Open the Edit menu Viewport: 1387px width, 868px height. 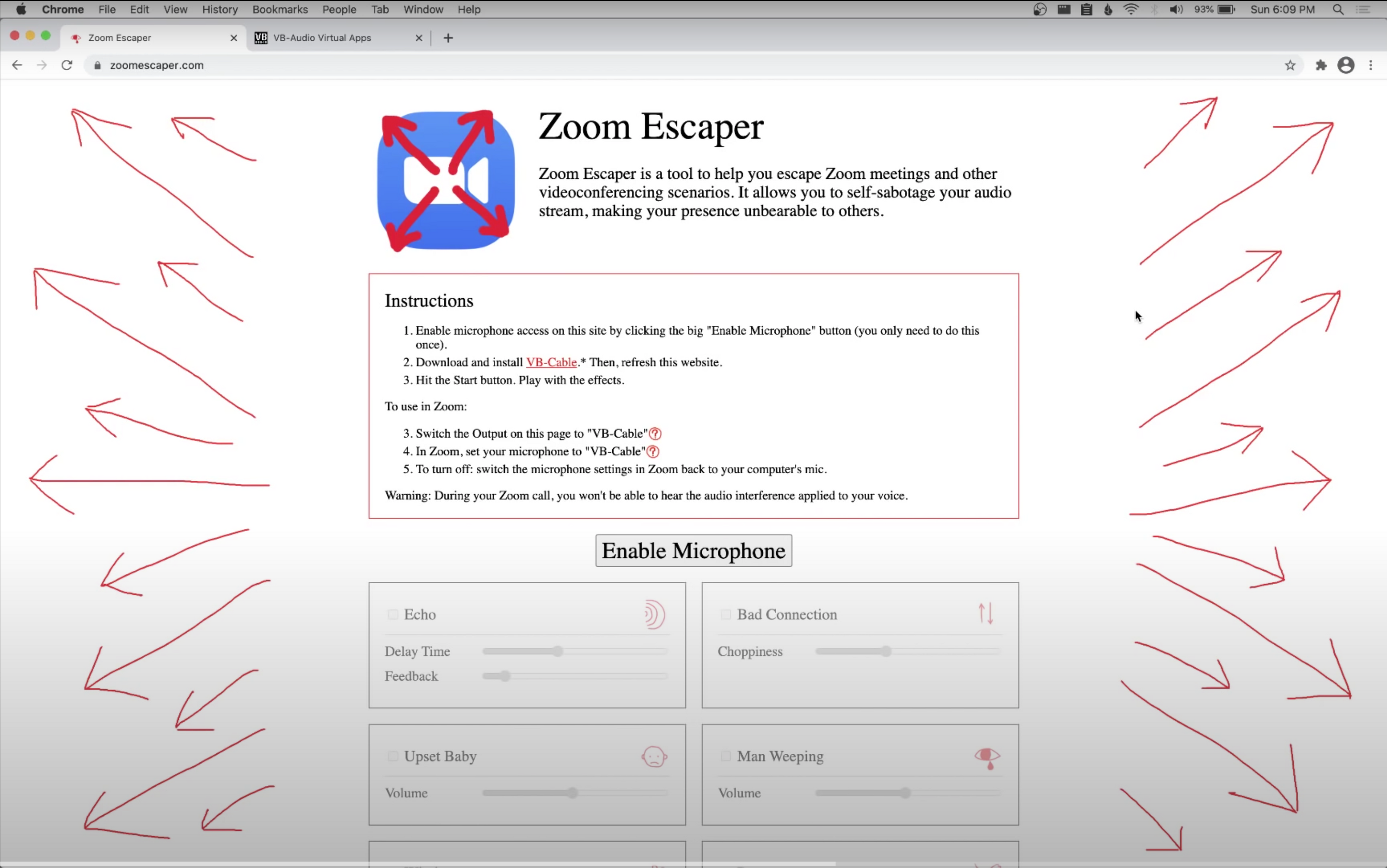(x=139, y=9)
